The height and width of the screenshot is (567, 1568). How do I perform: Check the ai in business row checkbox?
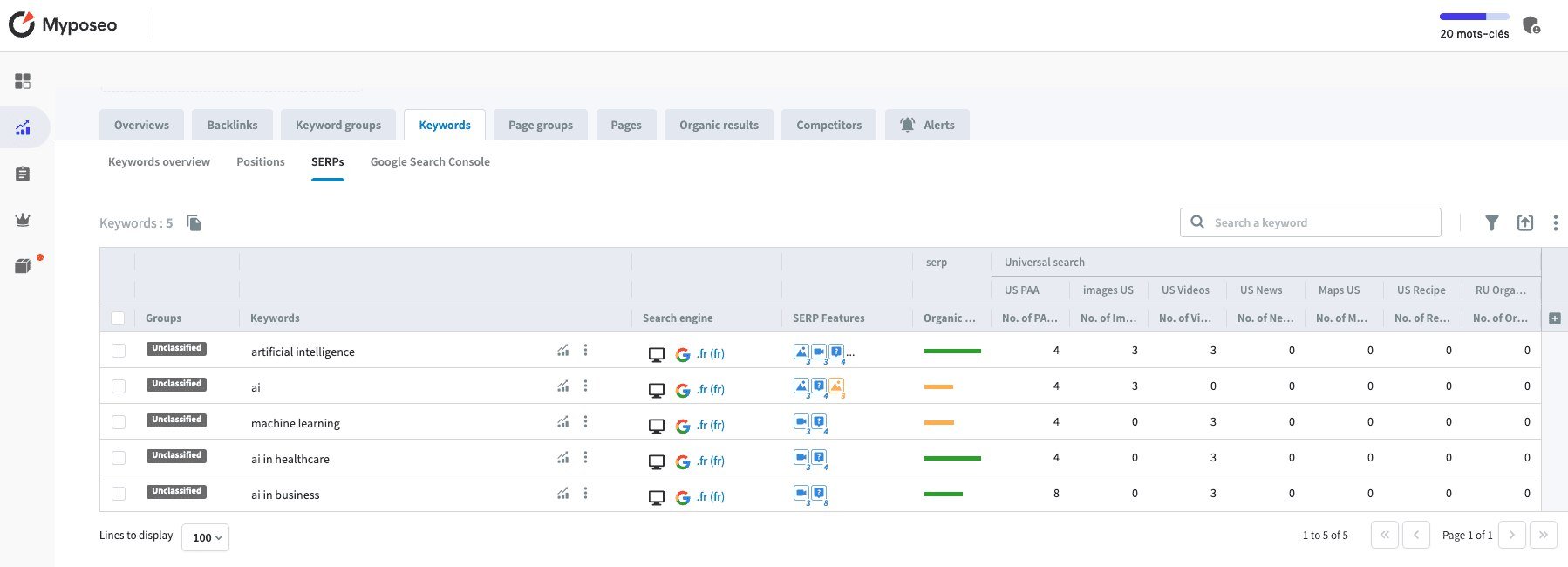click(119, 494)
